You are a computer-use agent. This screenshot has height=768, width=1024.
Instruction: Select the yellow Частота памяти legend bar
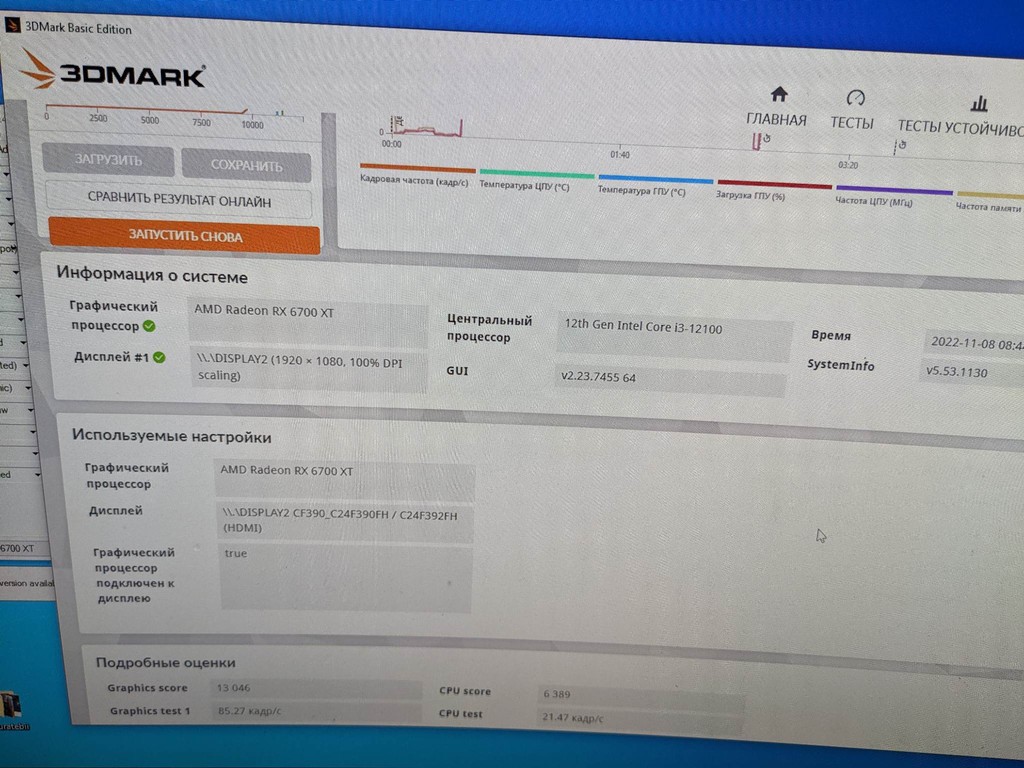coord(990,195)
